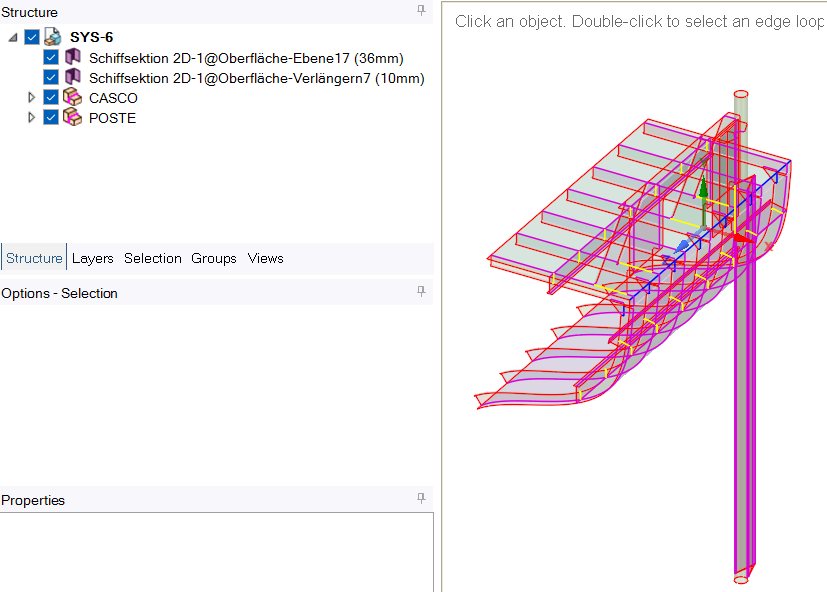The height and width of the screenshot is (592, 827).
Task: Click the CASCO component icon
Action: pyautogui.click(x=73, y=97)
